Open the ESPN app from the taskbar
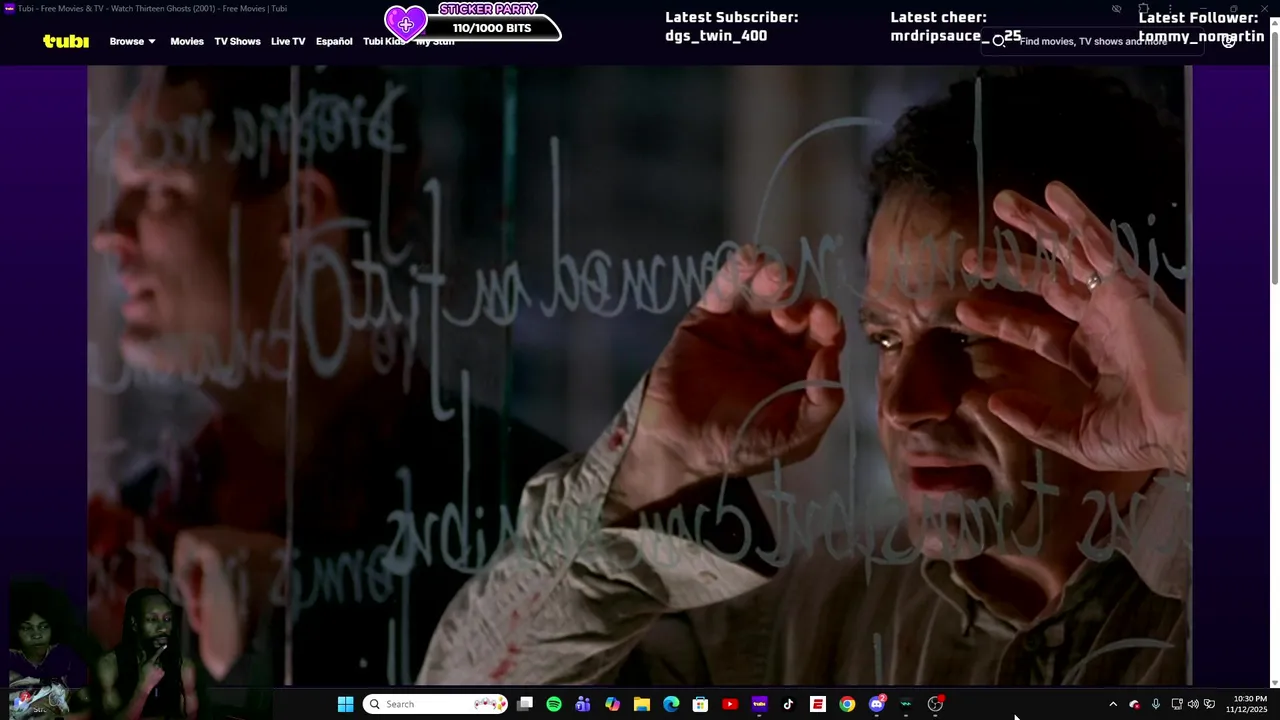Image resolution: width=1280 pixels, height=720 pixels. (x=818, y=704)
